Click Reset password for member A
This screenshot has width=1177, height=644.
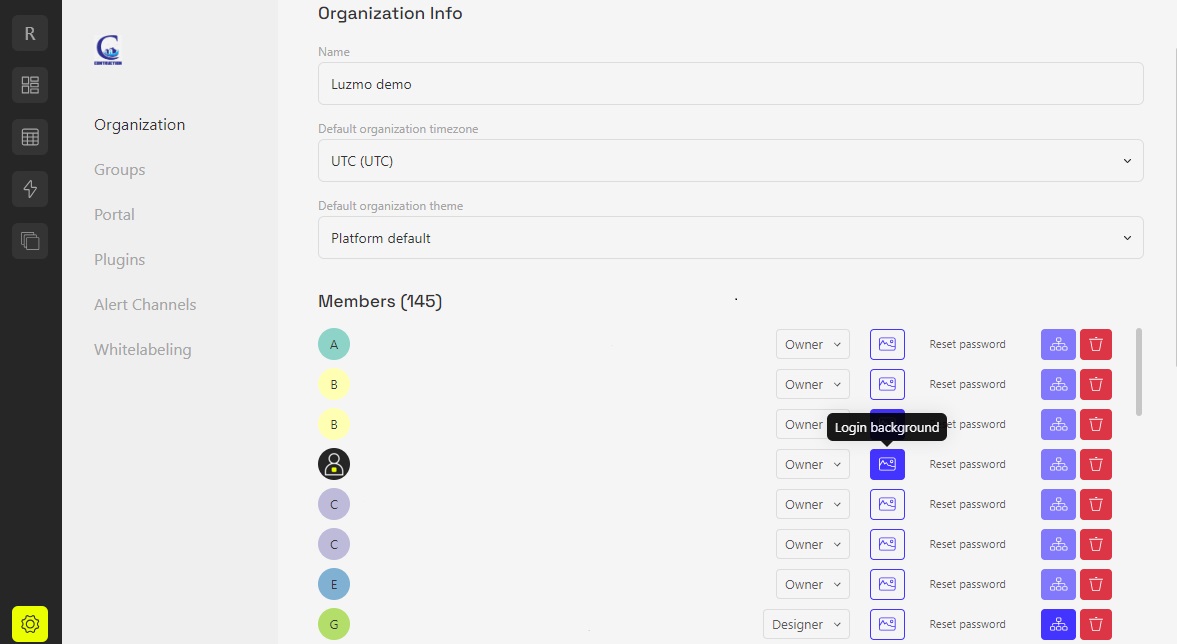967,344
